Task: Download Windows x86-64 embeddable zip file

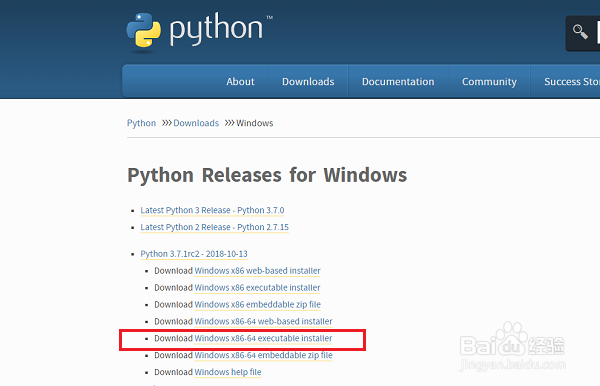Action: 263,355
